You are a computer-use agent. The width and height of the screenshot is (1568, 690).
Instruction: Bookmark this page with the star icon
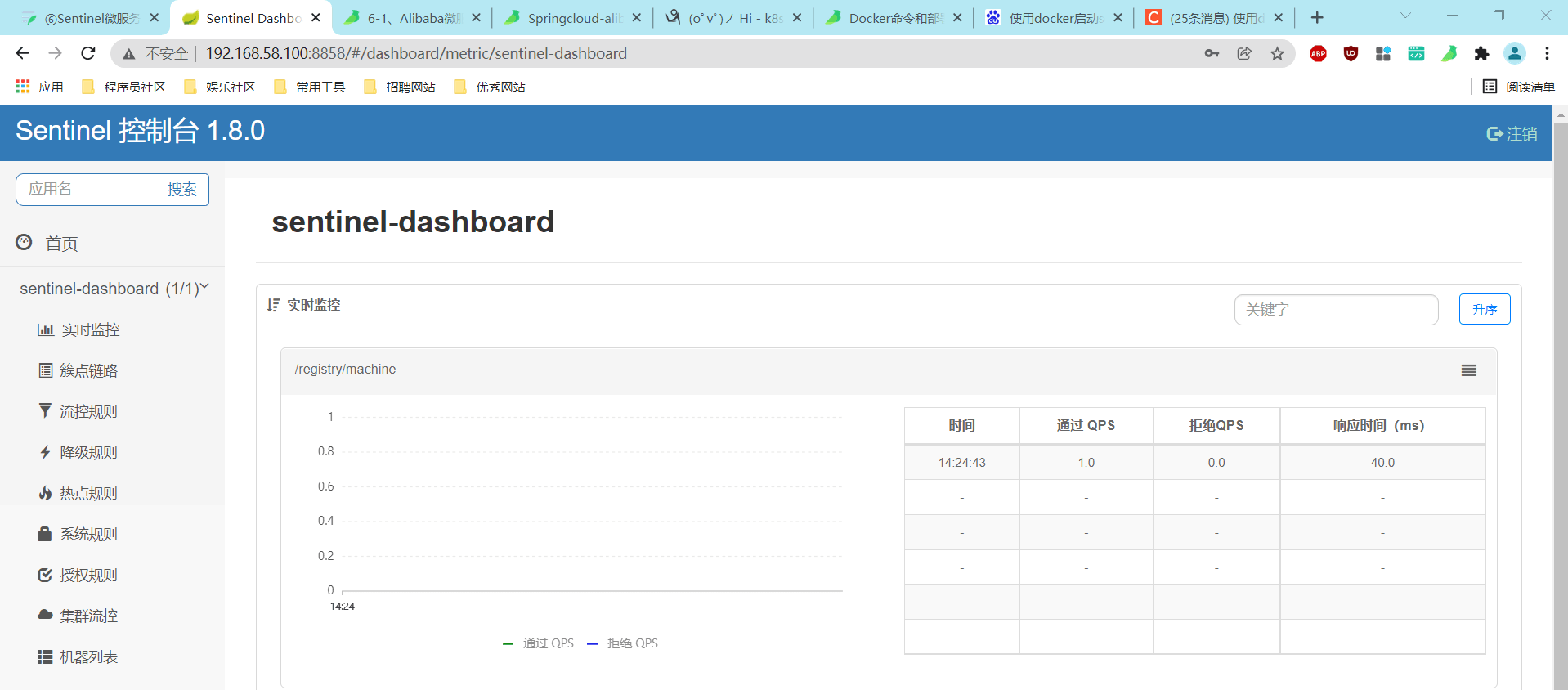tap(1277, 54)
